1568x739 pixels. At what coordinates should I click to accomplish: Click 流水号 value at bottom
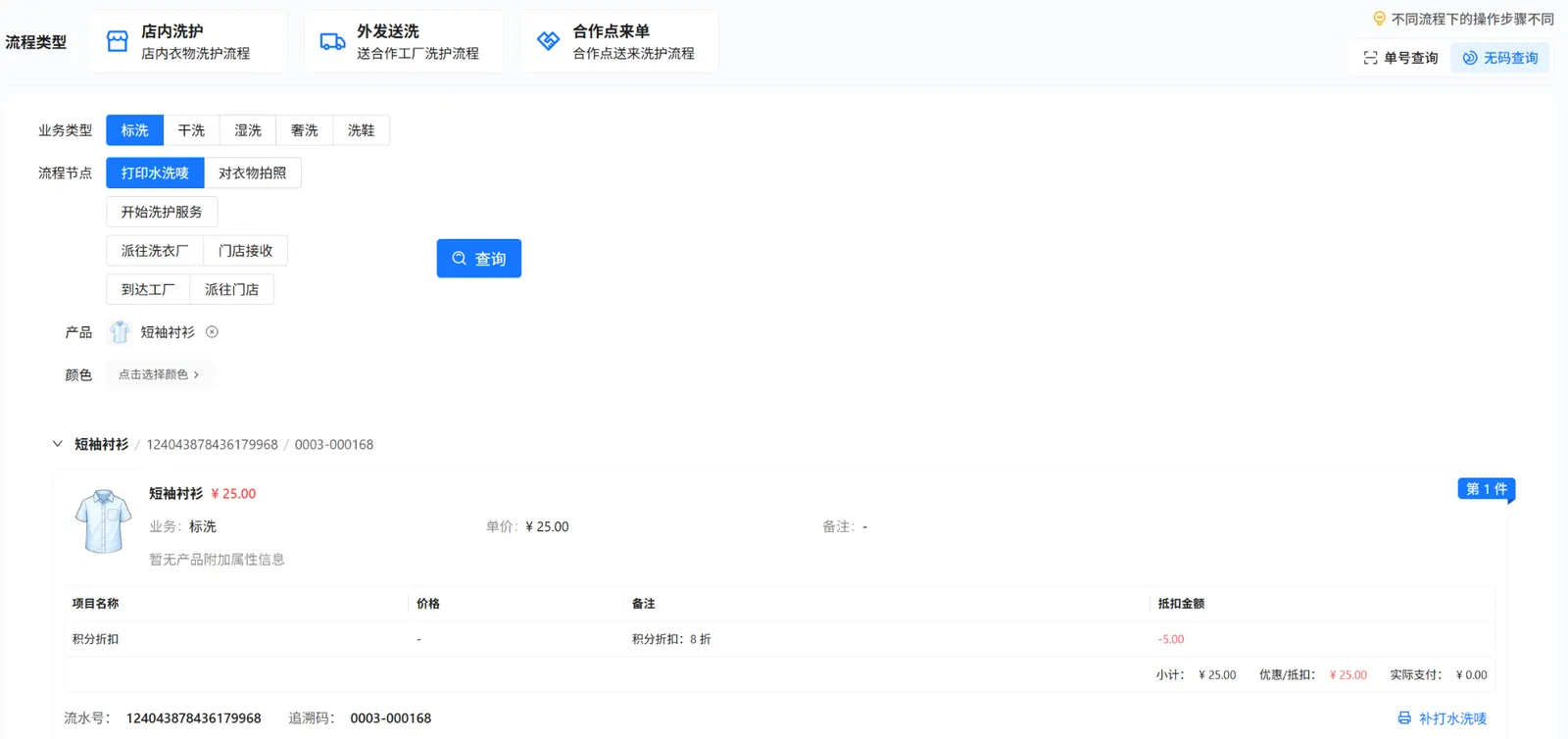194,718
